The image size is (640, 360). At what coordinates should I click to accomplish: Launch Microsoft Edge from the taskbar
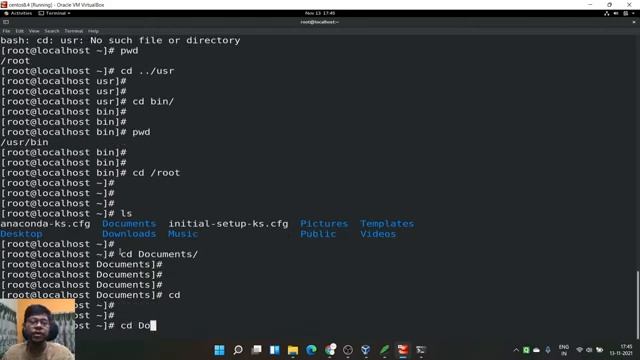click(311, 350)
